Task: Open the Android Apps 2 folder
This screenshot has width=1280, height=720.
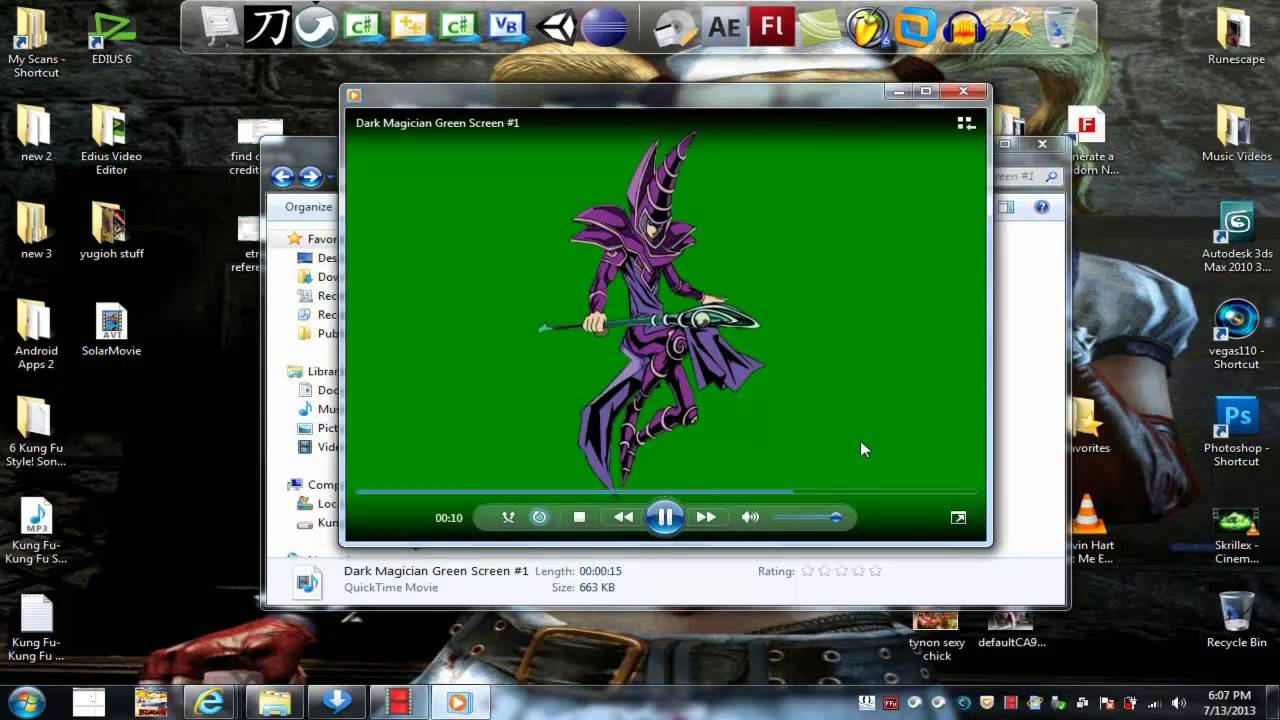Action: 36,334
